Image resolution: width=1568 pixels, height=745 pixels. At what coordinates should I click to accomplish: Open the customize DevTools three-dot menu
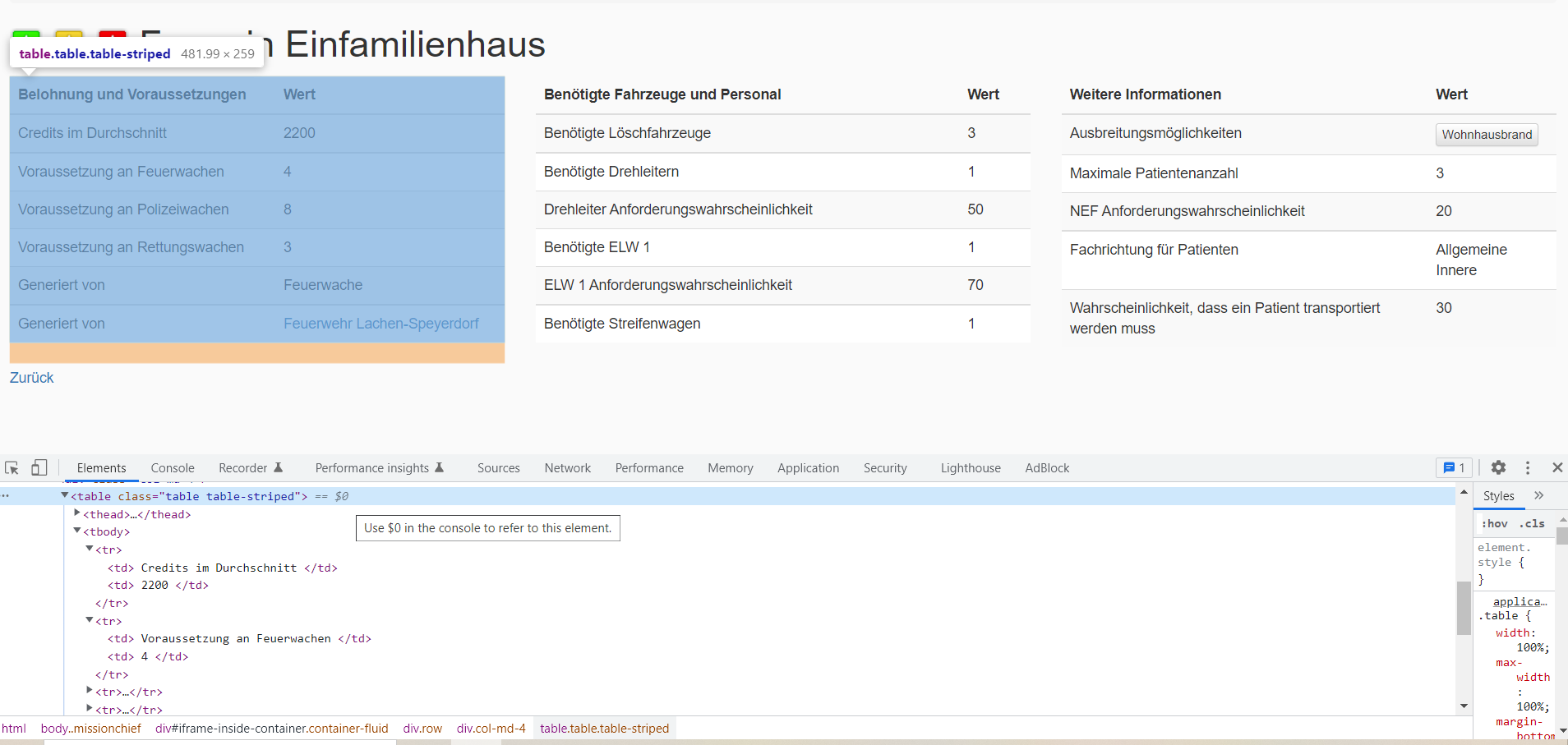pyautogui.click(x=1528, y=467)
